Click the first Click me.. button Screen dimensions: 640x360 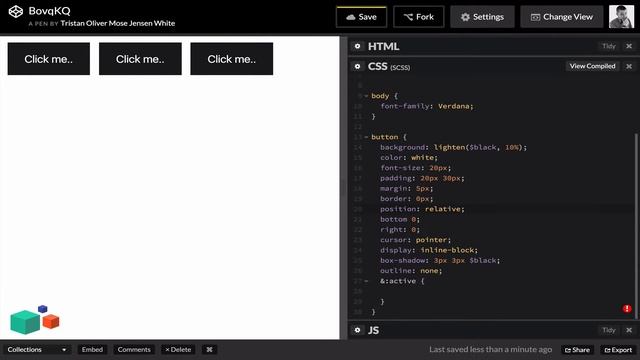[49, 59]
